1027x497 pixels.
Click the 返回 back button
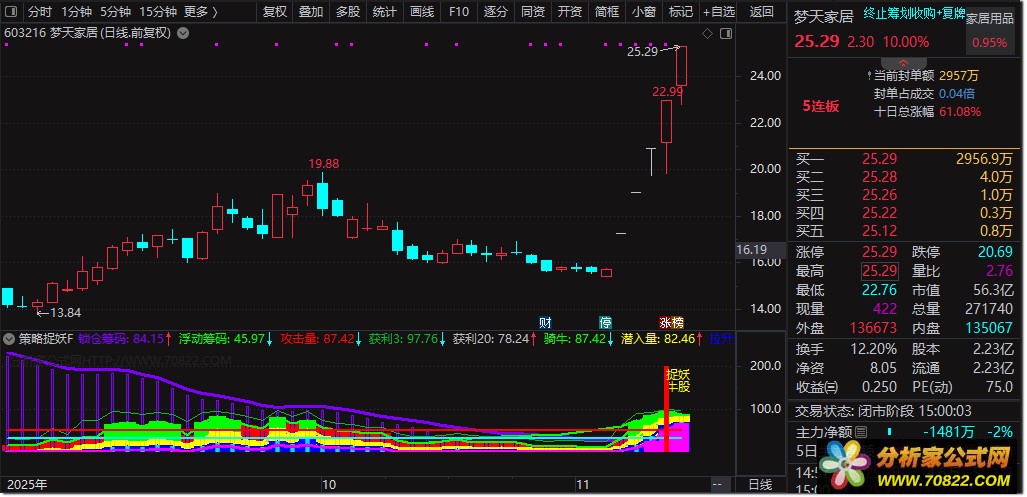click(x=761, y=12)
